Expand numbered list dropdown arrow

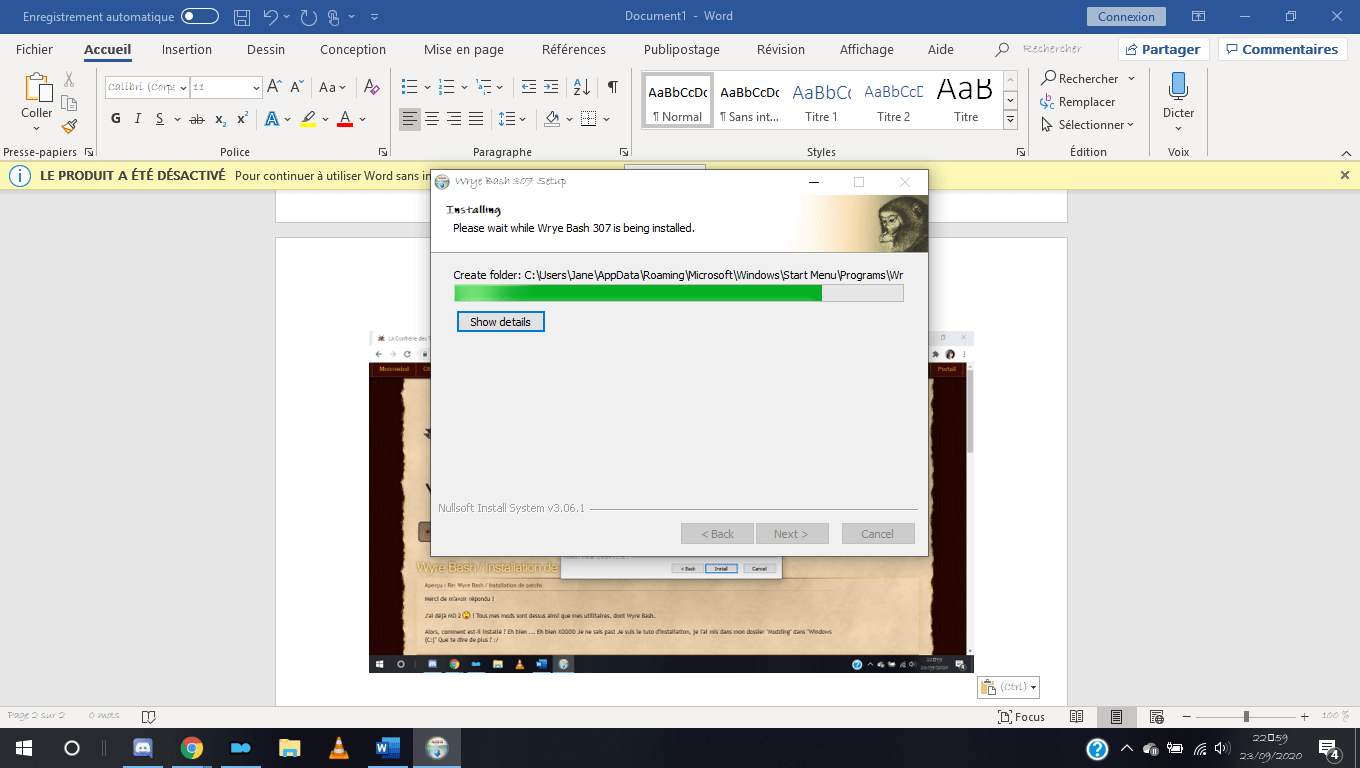pos(464,87)
